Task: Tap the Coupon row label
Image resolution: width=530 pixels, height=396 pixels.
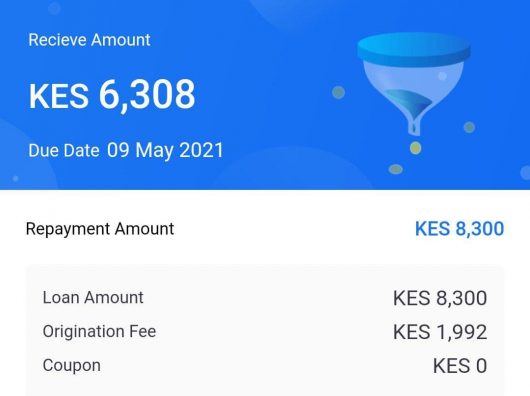Action: (x=72, y=366)
